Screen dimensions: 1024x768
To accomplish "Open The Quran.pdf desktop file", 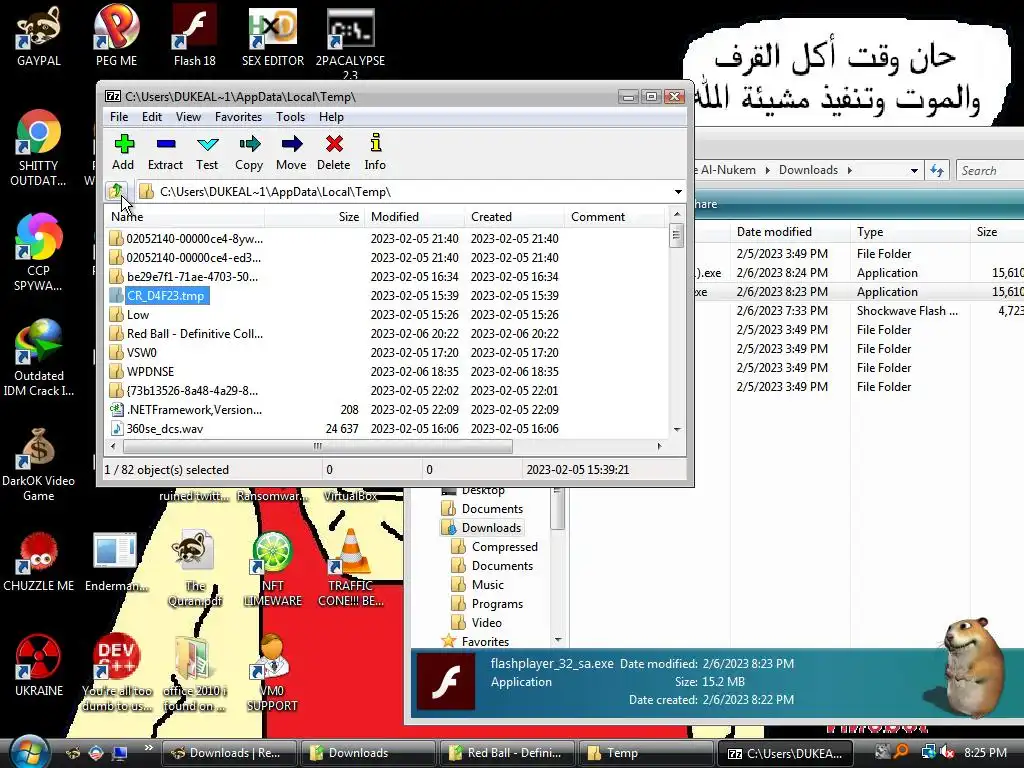I will pyautogui.click(x=195, y=569).
